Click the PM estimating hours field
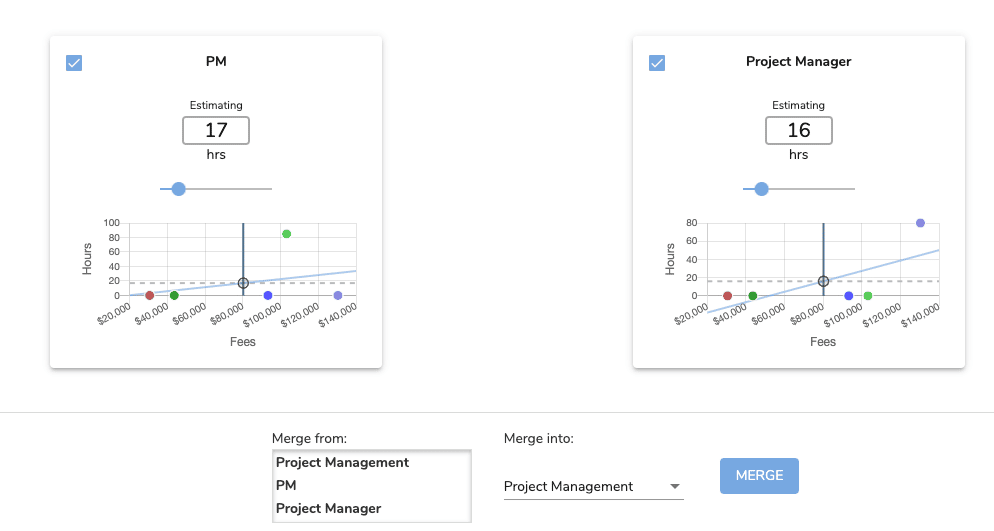The image size is (994, 531). (x=216, y=130)
